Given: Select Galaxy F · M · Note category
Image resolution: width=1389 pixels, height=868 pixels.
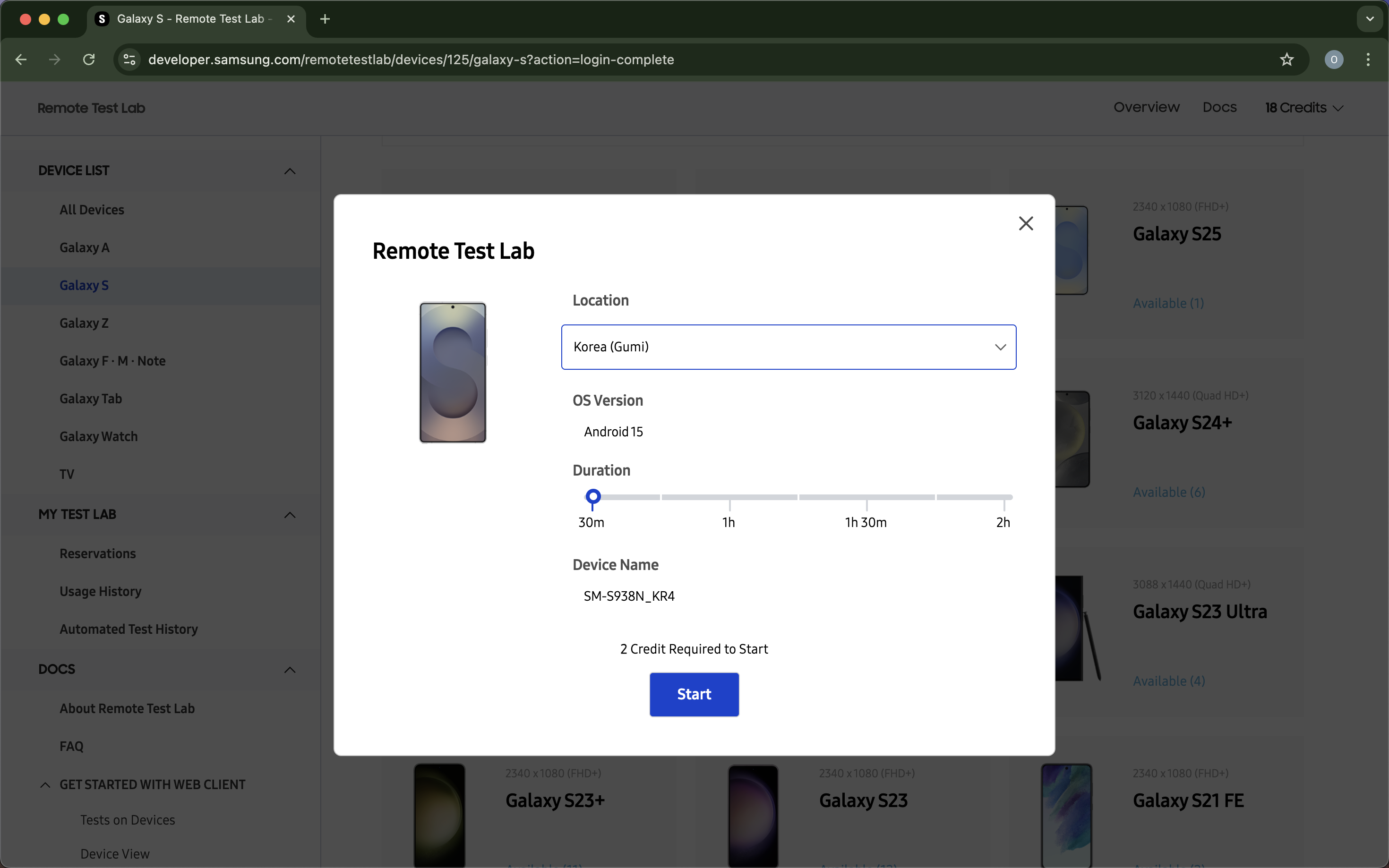Looking at the screenshot, I should [112, 361].
